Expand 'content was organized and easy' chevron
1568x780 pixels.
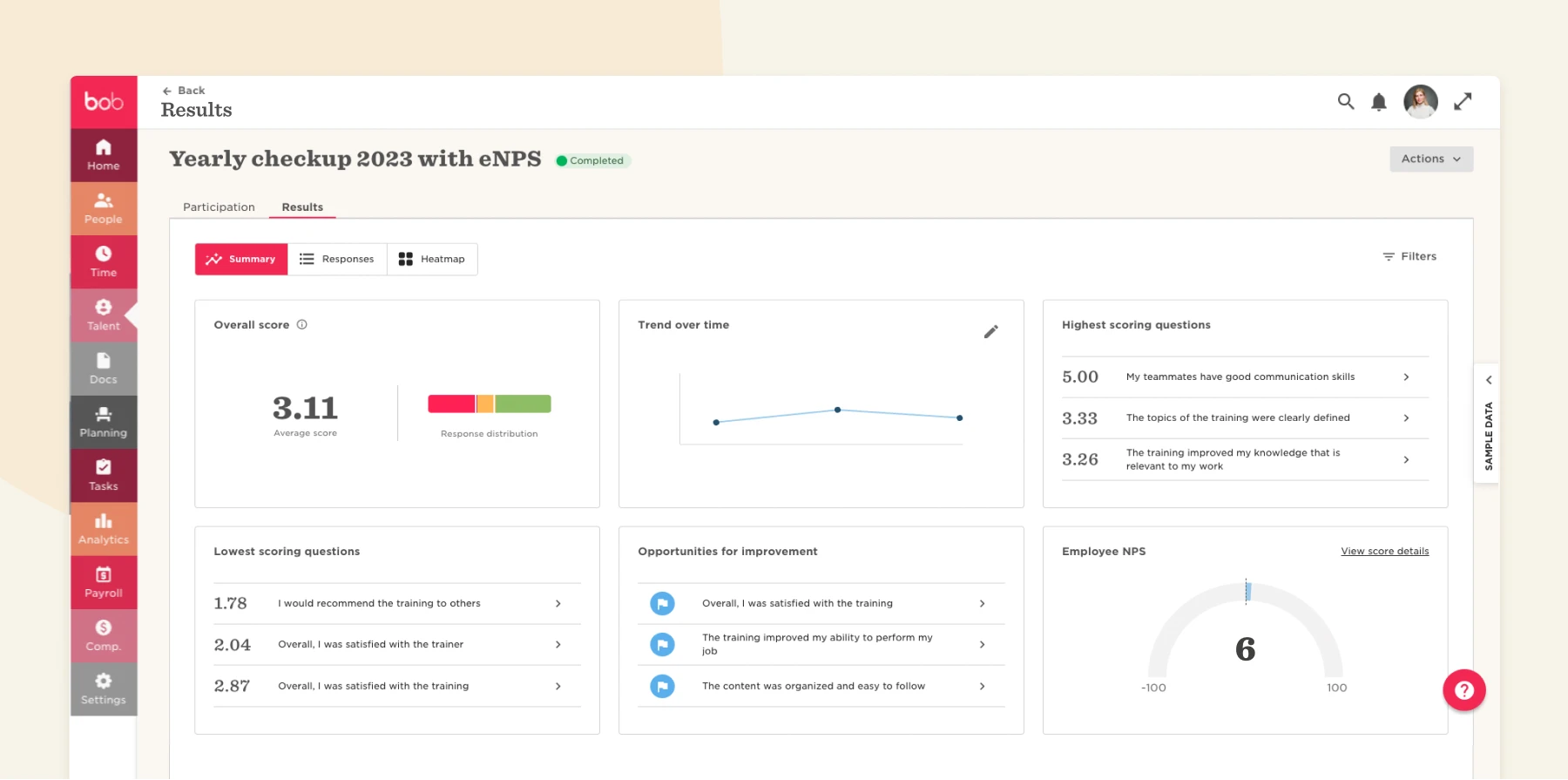coord(983,687)
